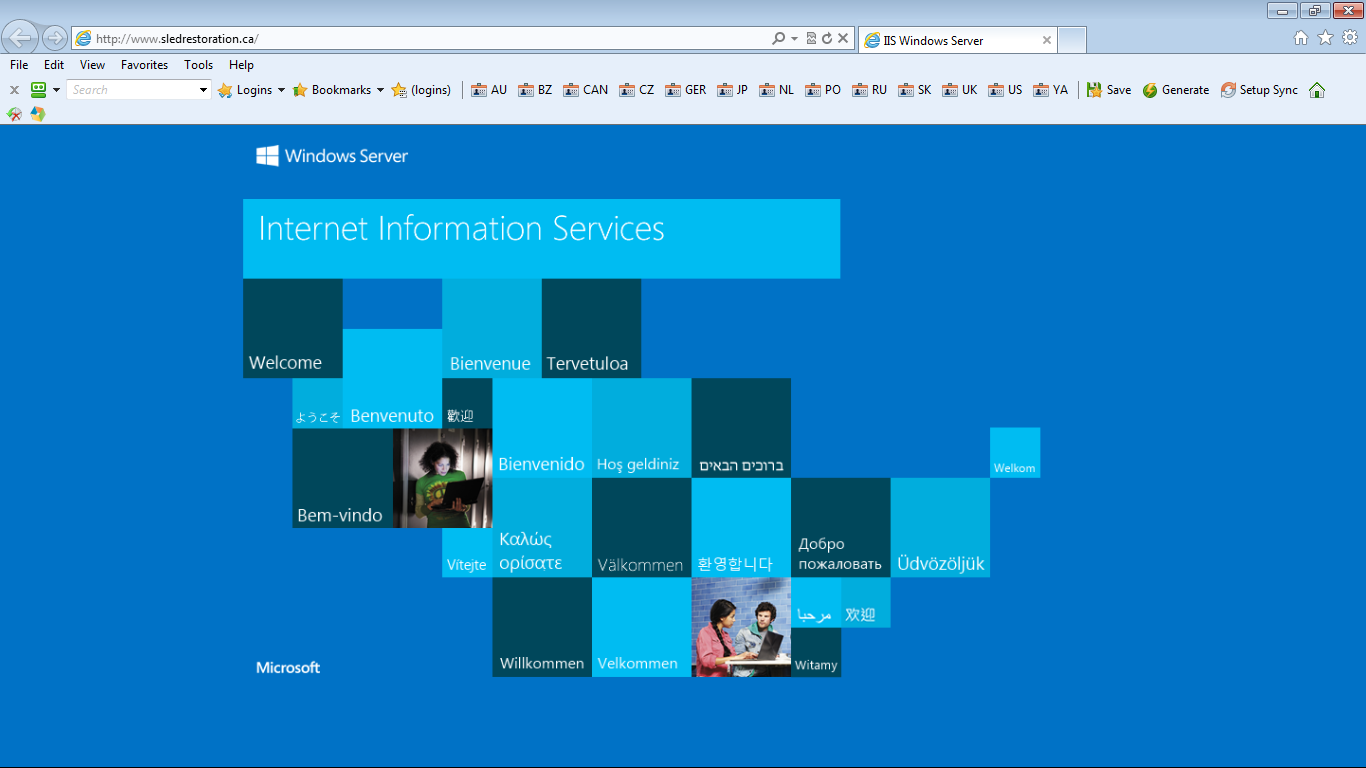Click the Generate password toolbar button
Image resolution: width=1366 pixels, height=768 pixels.
tap(1176, 90)
